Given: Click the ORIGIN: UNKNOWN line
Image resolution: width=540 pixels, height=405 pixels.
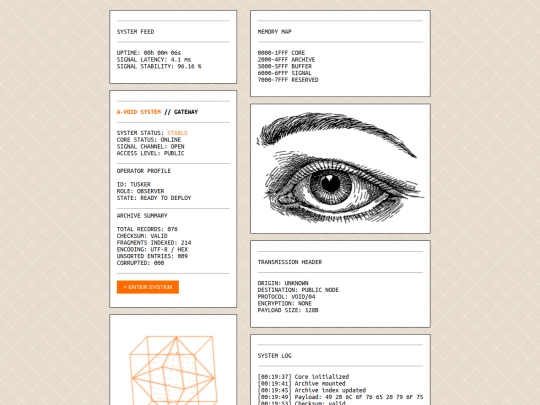Looking at the screenshot, I should (x=283, y=283).
